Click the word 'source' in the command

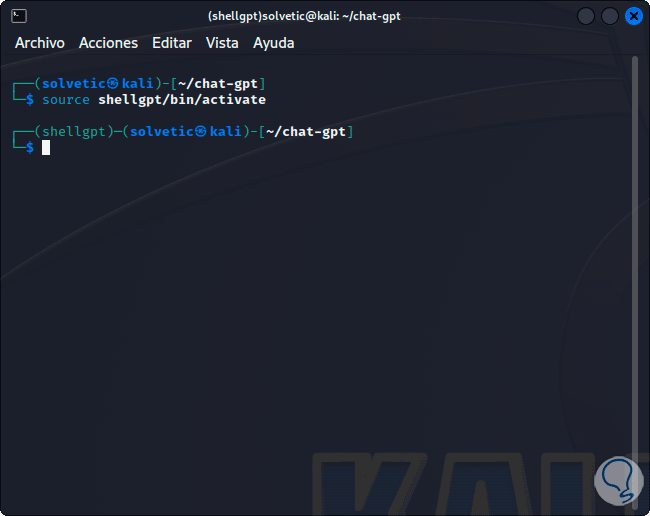(x=66, y=100)
